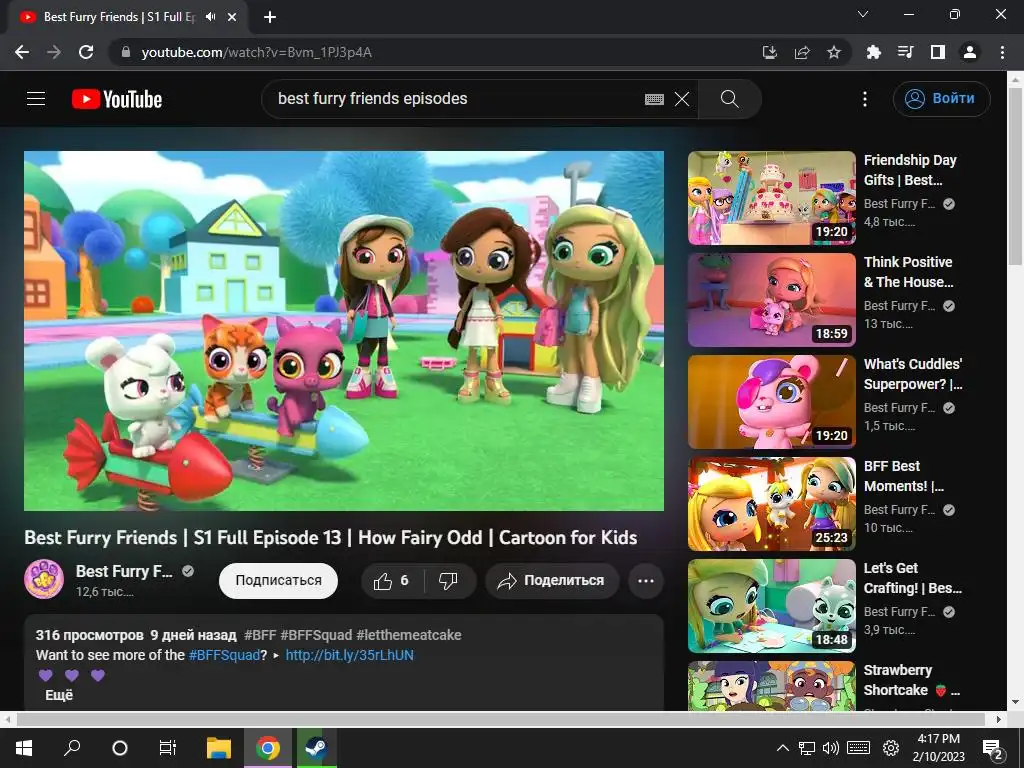
Task: Toggle Chrome side panel
Action: (938, 52)
